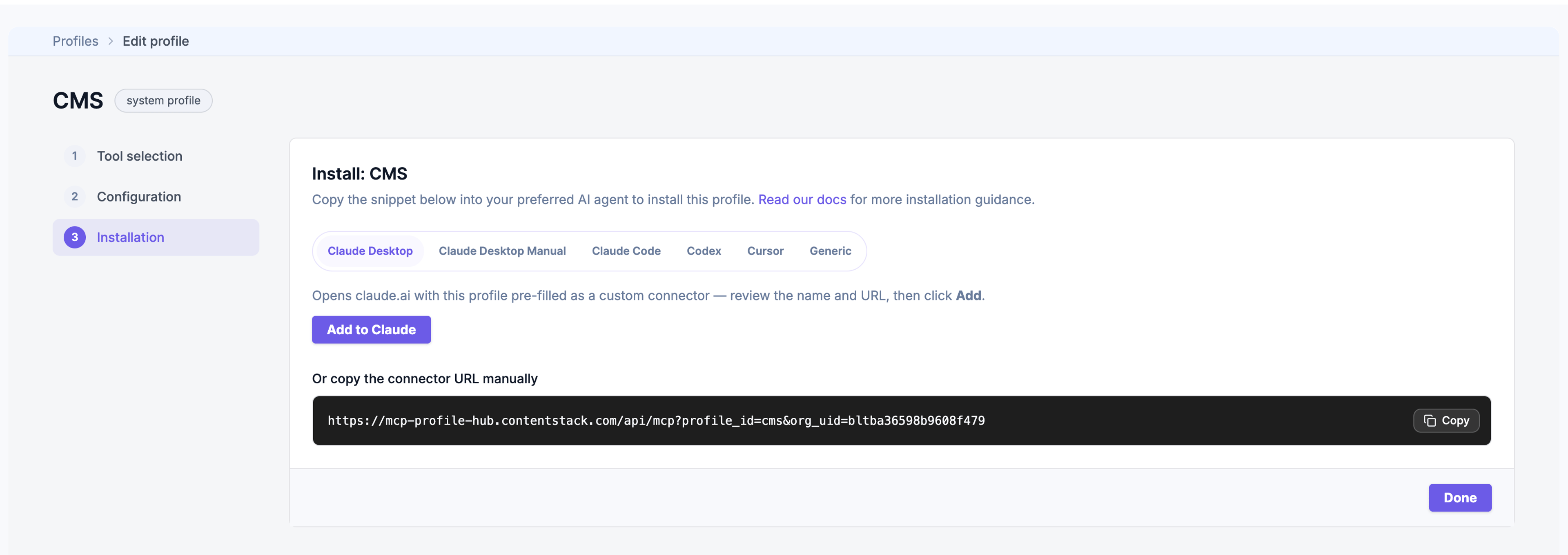The width and height of the screenshot is (1568, 555).
Task: Switch to the Generic tab
Action: (830, 251)
